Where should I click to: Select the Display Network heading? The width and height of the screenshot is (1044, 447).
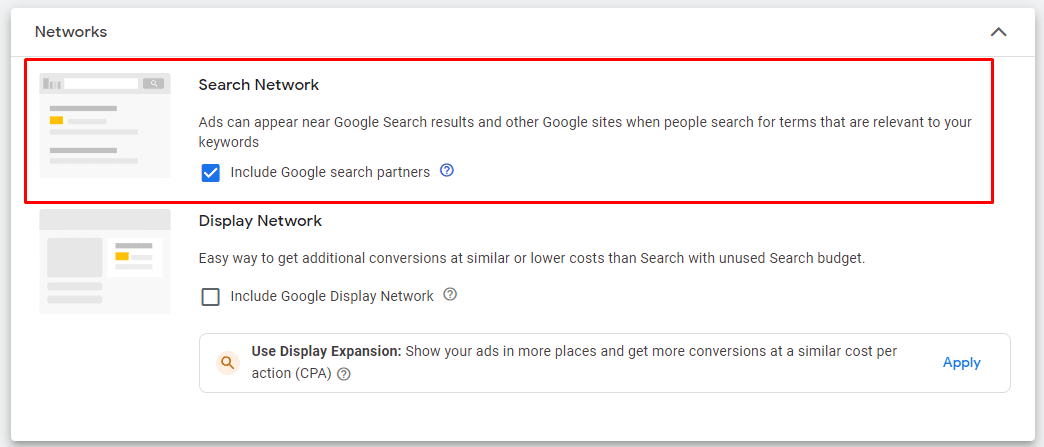coord(260,221)
